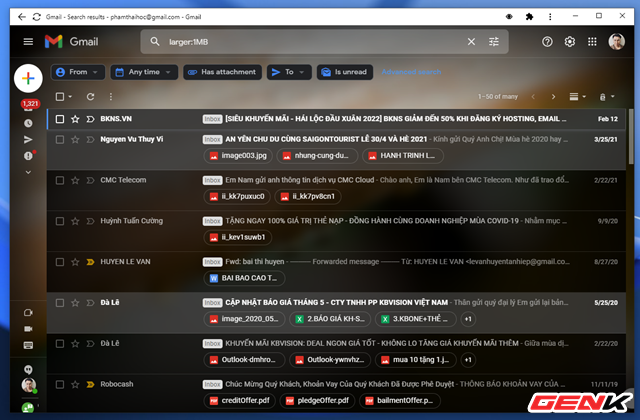Open Spam warning icon in sidebar
Screen dimensions: 640x420
(28, 156)
